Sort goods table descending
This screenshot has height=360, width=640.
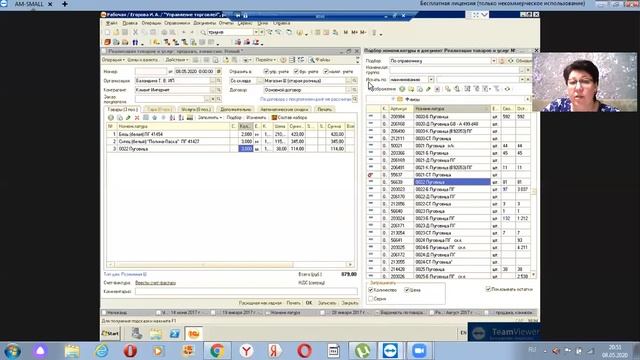[181, 118]
